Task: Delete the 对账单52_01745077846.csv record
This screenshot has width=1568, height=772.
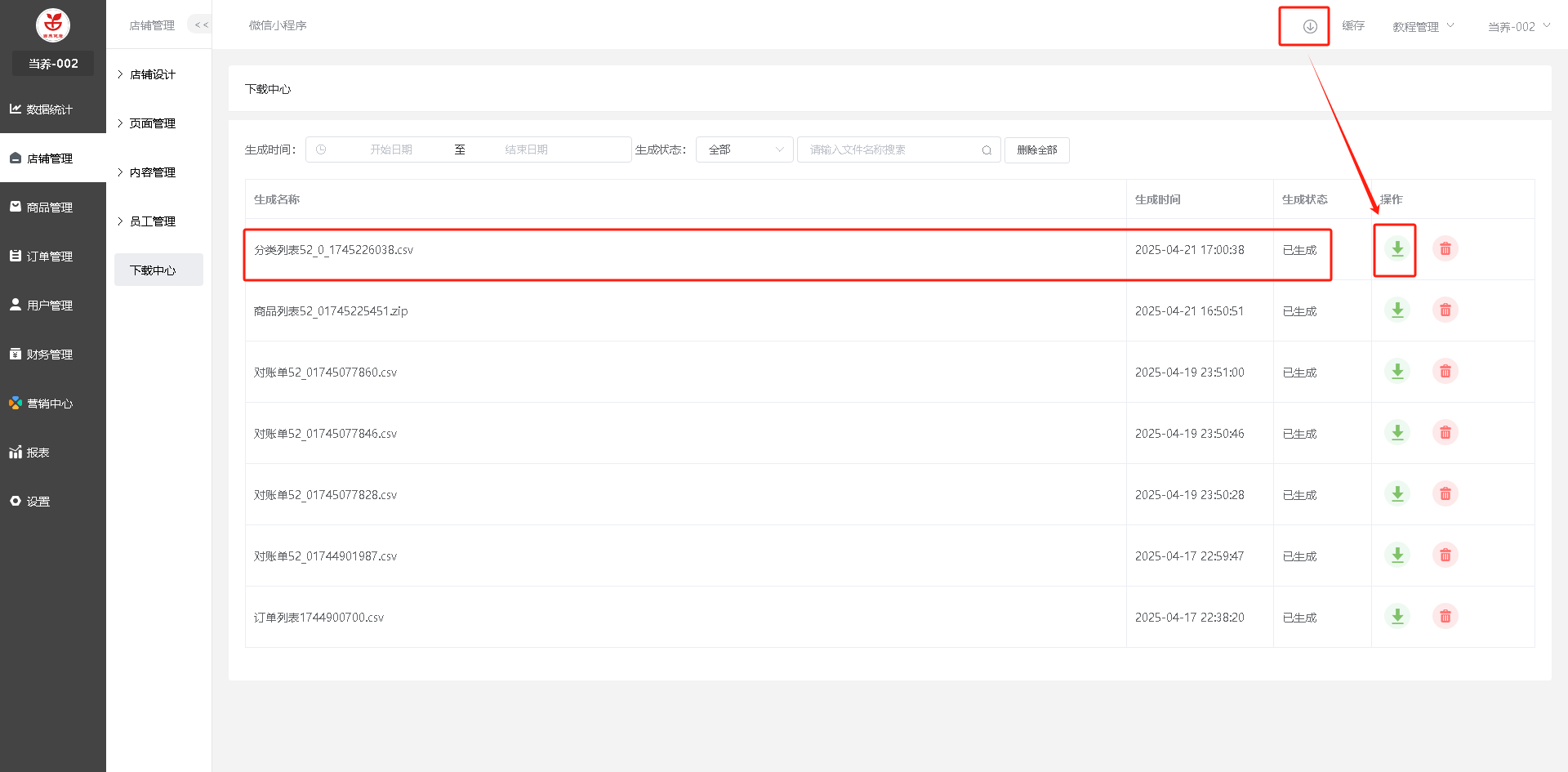Action: (x=1445, y=433)
